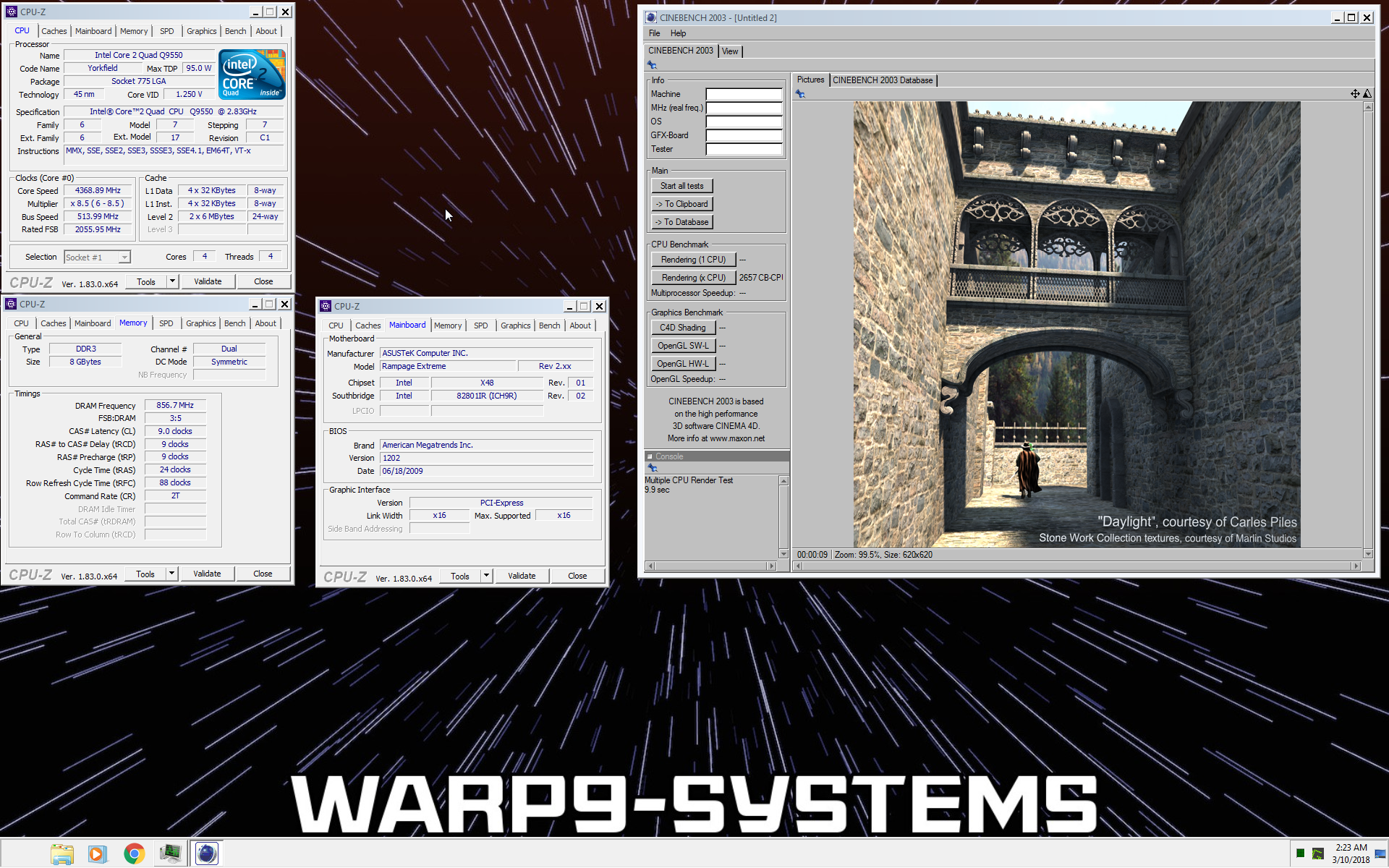
Task: Click into the MHz (real freq.) field
Action: click(744, 108)
